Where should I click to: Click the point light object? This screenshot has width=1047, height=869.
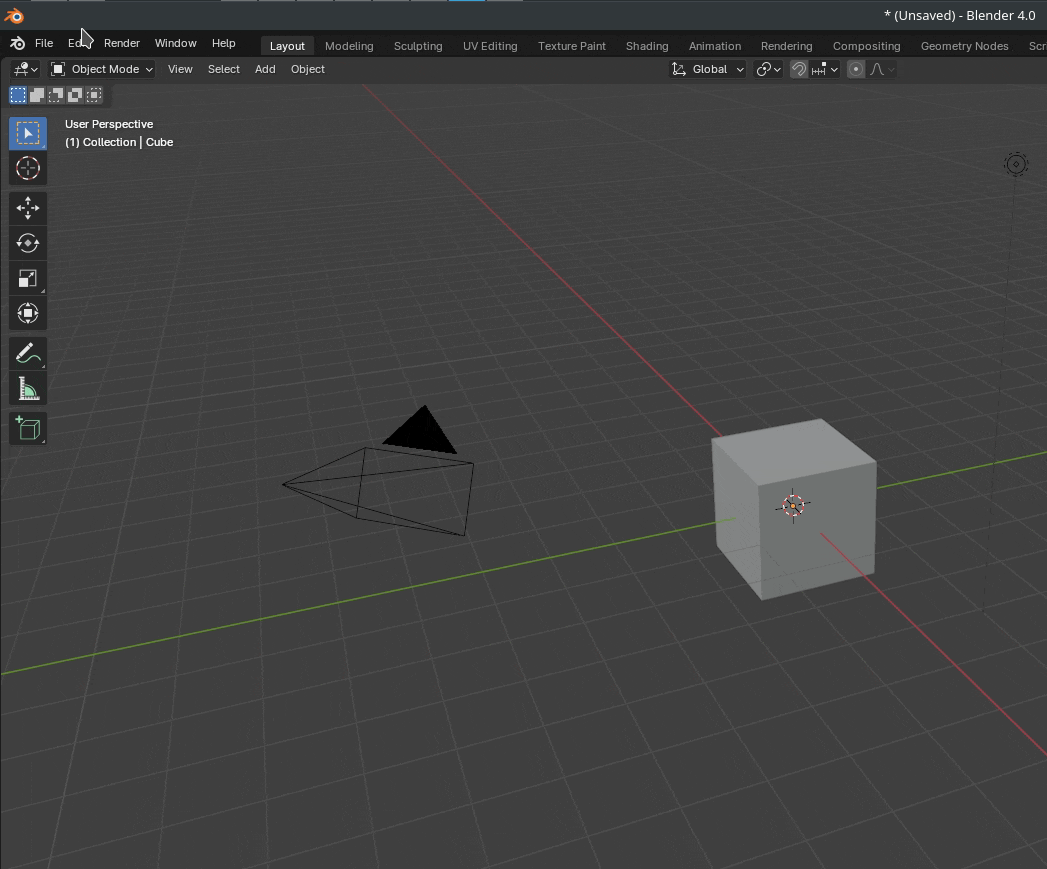tap(1016, 164)
